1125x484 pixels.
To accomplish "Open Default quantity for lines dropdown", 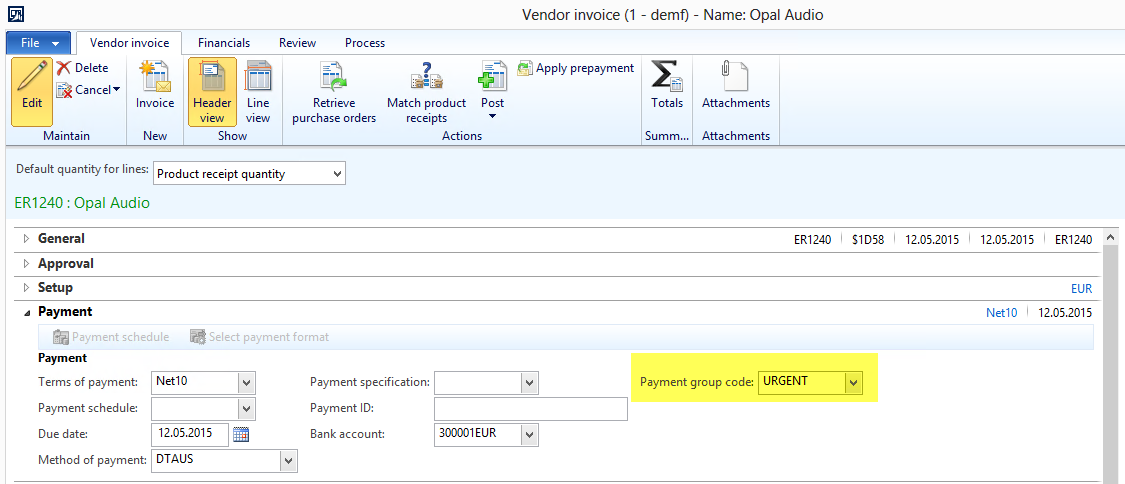I will (x=337, y=174).
